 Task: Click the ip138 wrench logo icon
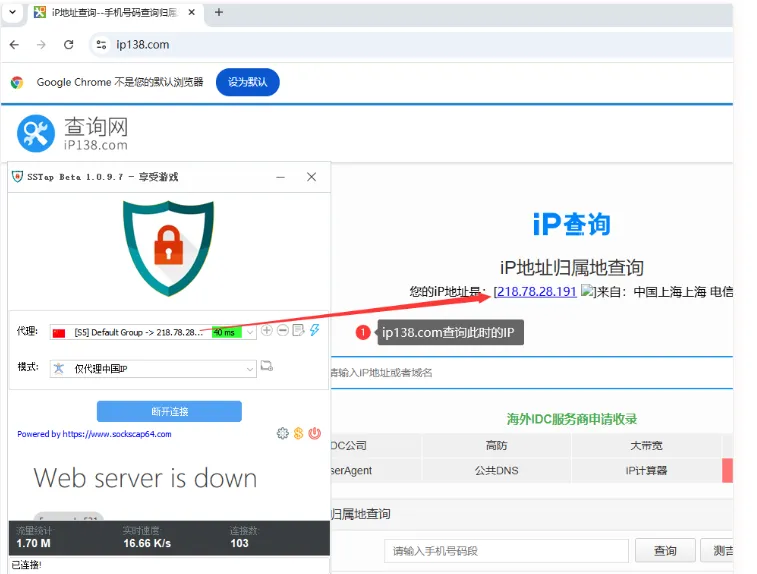coord(36,133)
